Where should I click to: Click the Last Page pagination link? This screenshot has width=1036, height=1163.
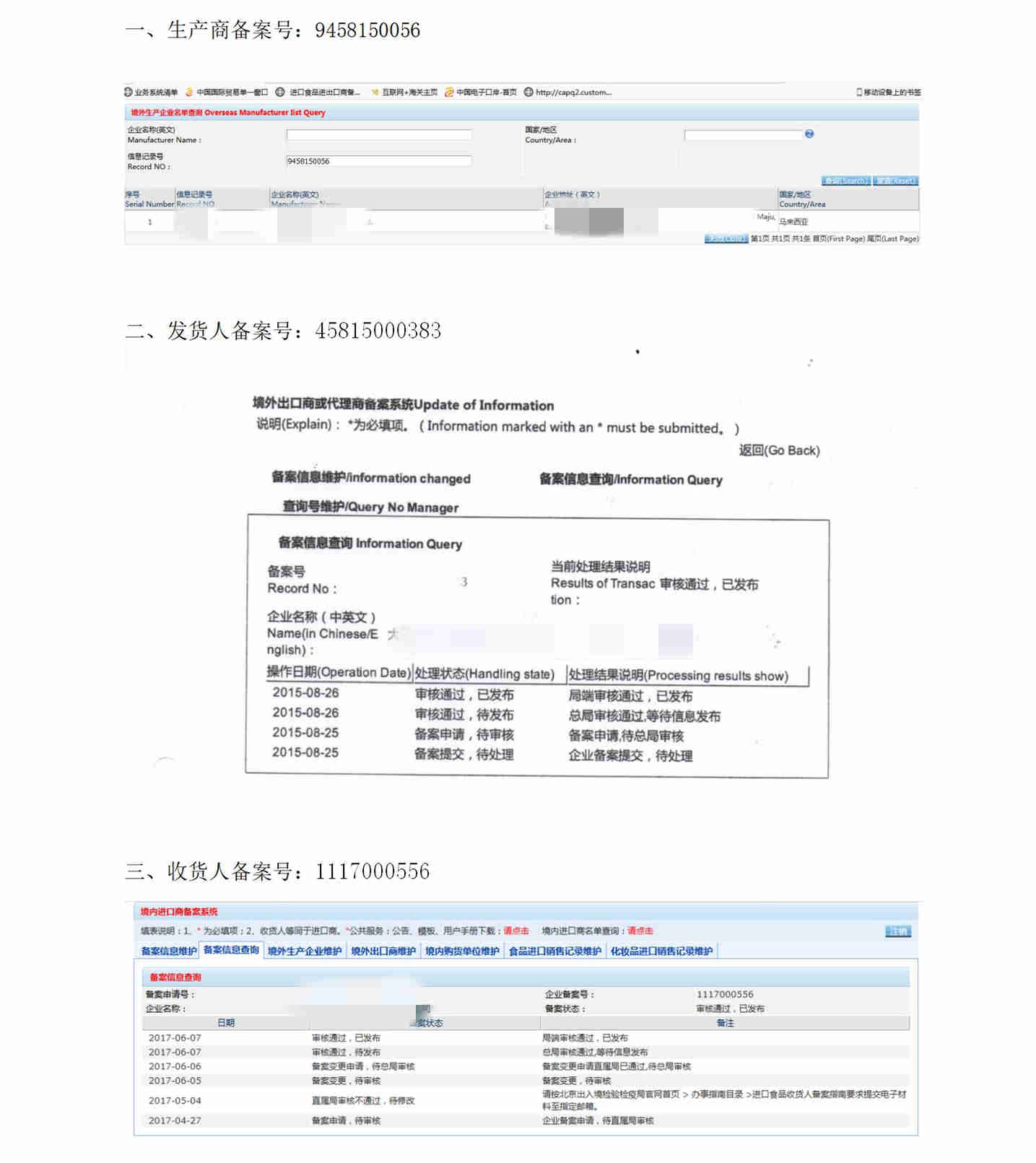point(893,239)
